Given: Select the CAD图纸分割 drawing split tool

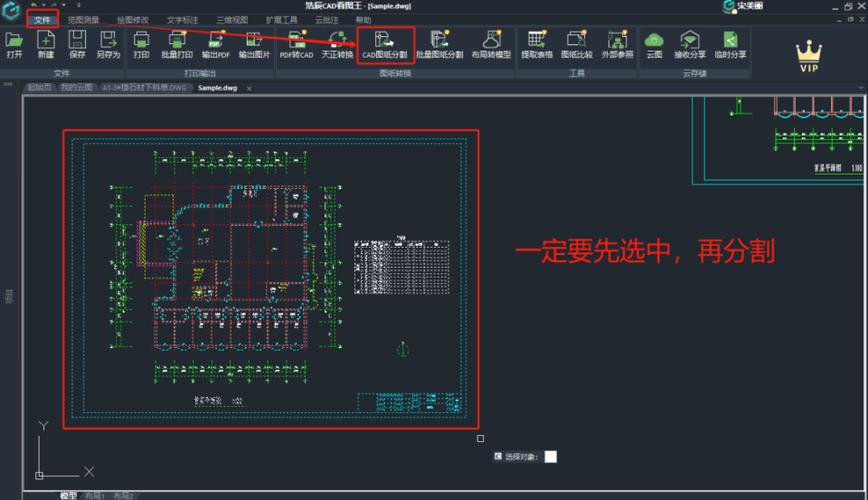Looking at the screenshot, I should click(385, 44).
